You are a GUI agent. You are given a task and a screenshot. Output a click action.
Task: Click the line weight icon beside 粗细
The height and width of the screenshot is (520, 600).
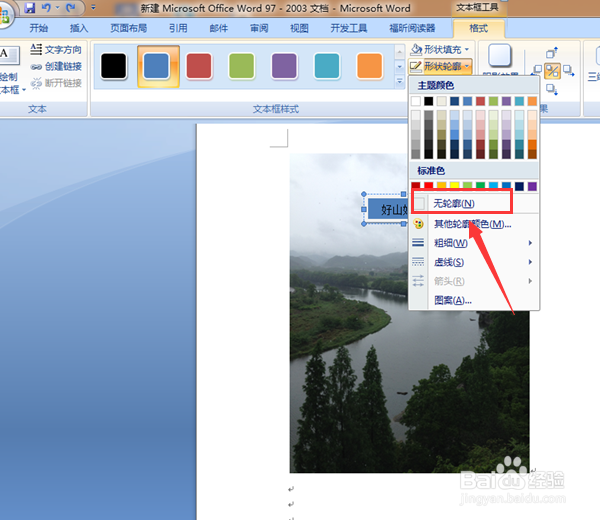click(x=418, y=243)
